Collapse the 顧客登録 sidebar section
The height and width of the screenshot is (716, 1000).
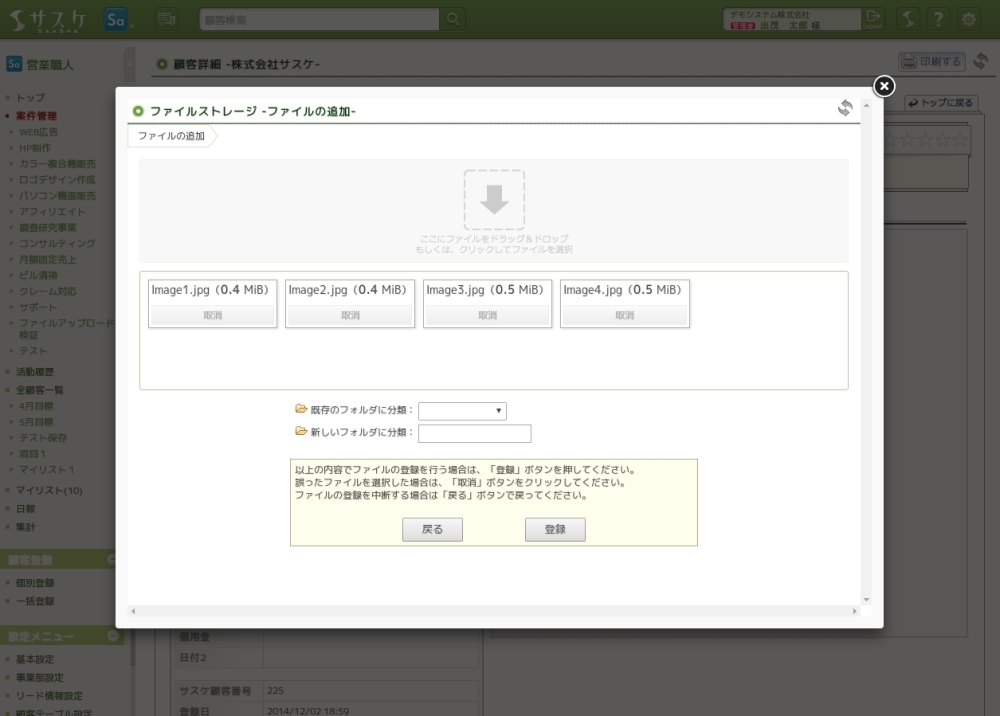113,560
